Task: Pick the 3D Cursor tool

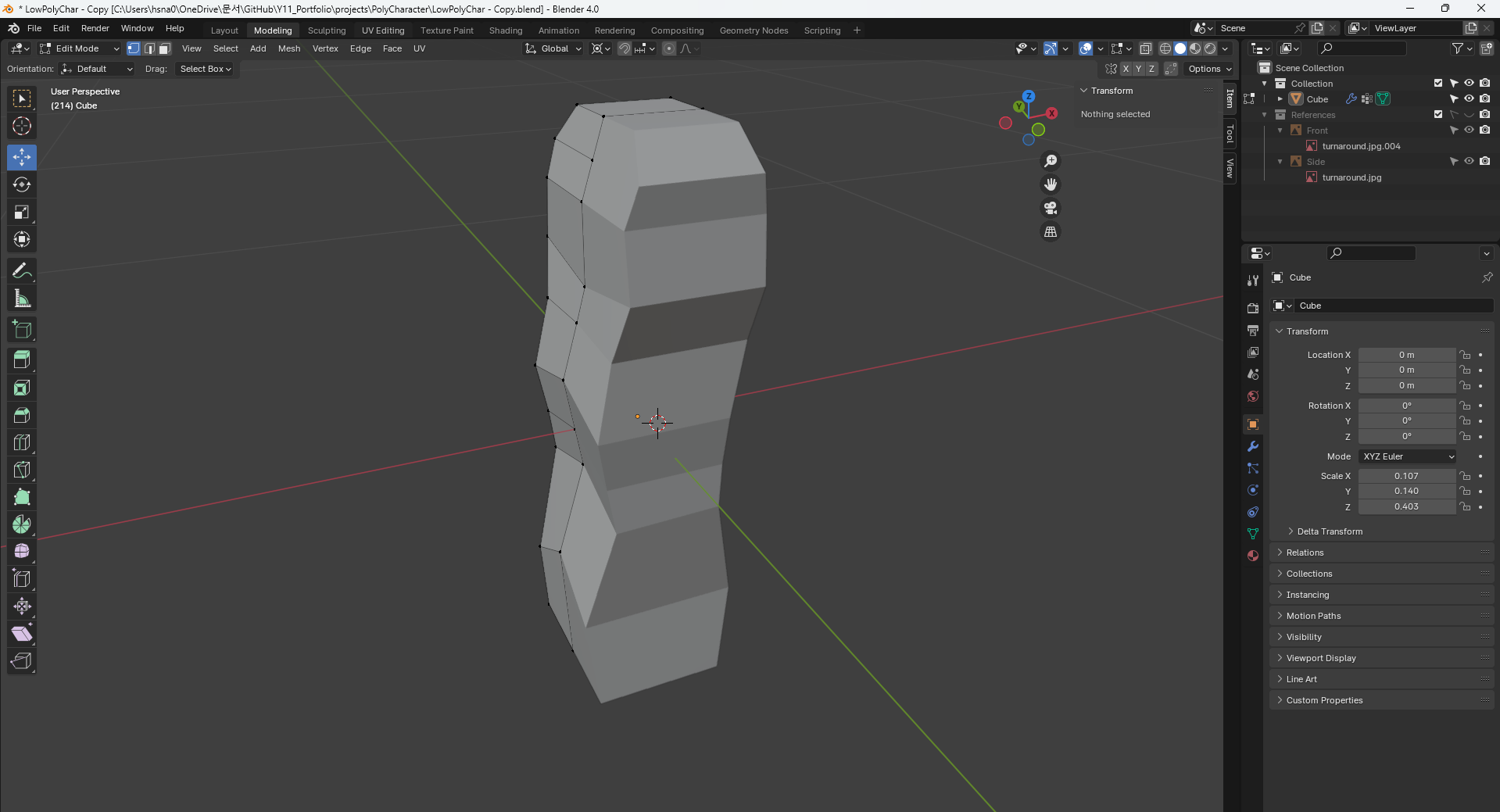Action: click(x=22, y=126)
